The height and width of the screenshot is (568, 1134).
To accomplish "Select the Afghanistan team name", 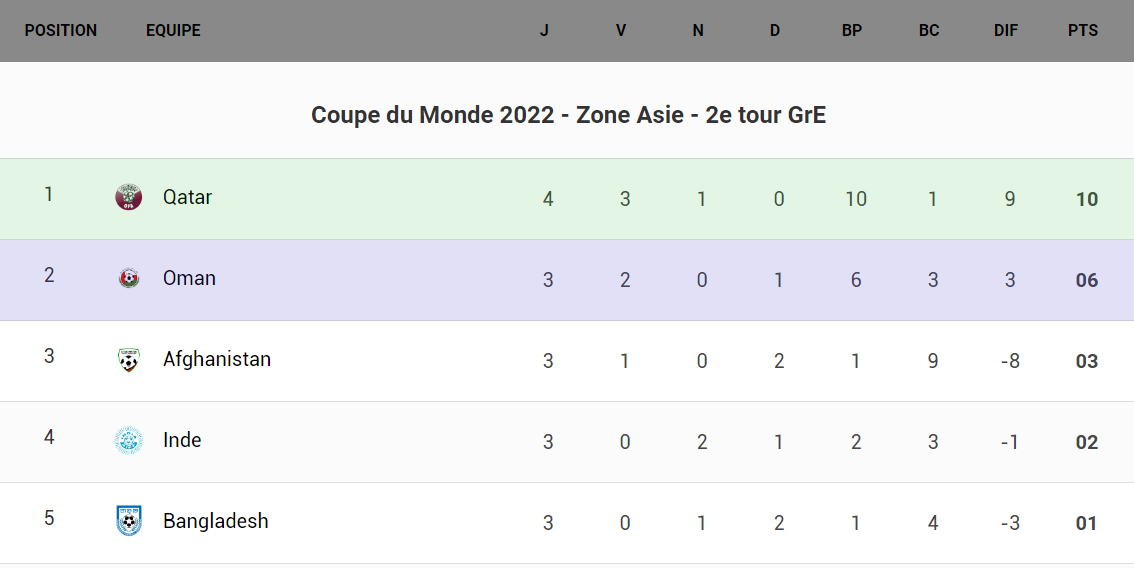I will [217, 359].
